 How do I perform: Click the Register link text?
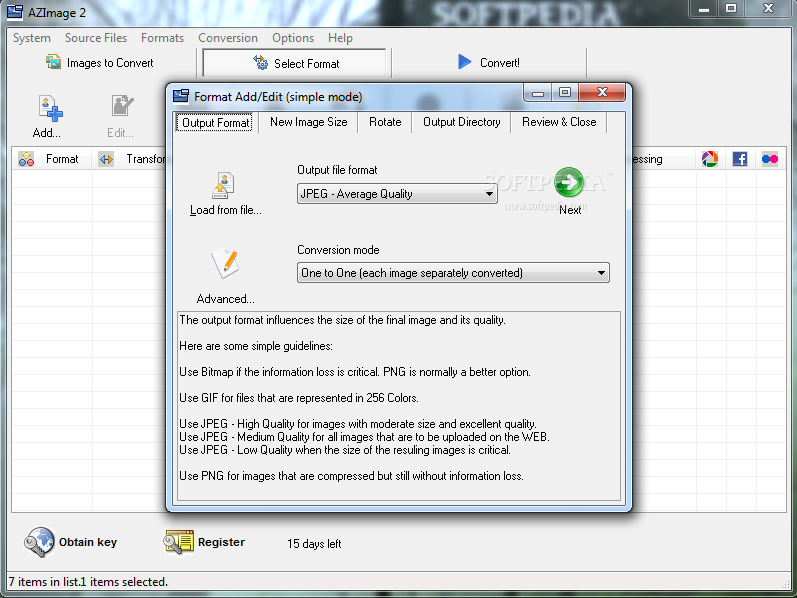(x=221, y=542)
